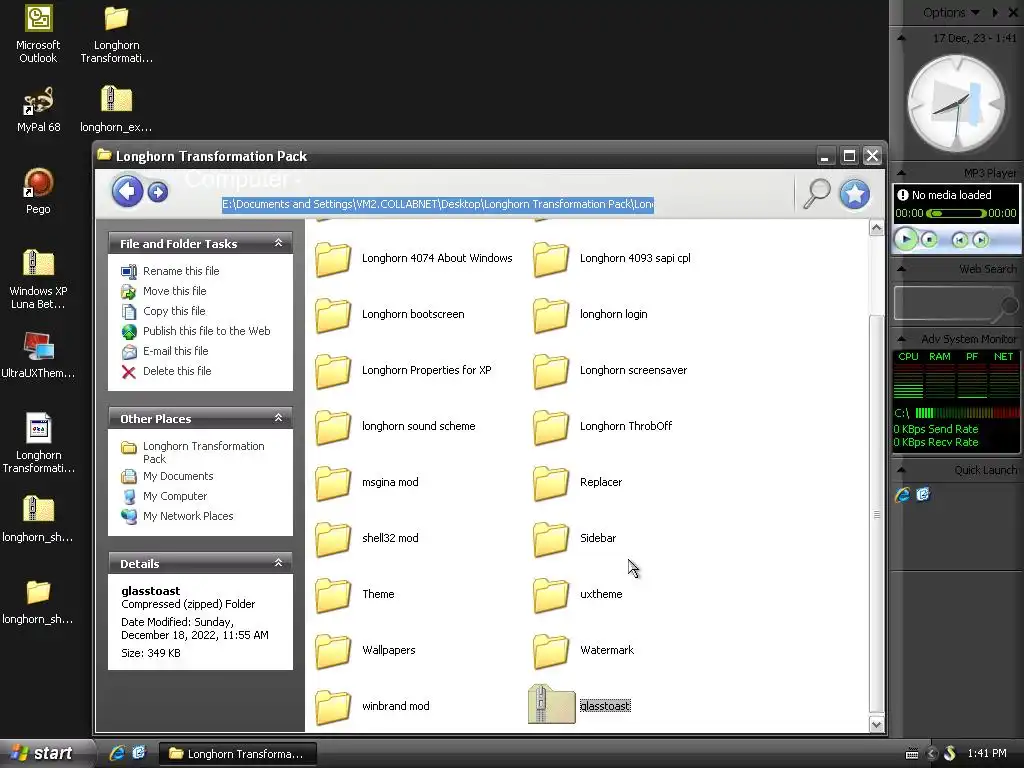Select the glasstoast zipped folder
This screenshot has width=1024, height=768.
(x=579, y=705)
